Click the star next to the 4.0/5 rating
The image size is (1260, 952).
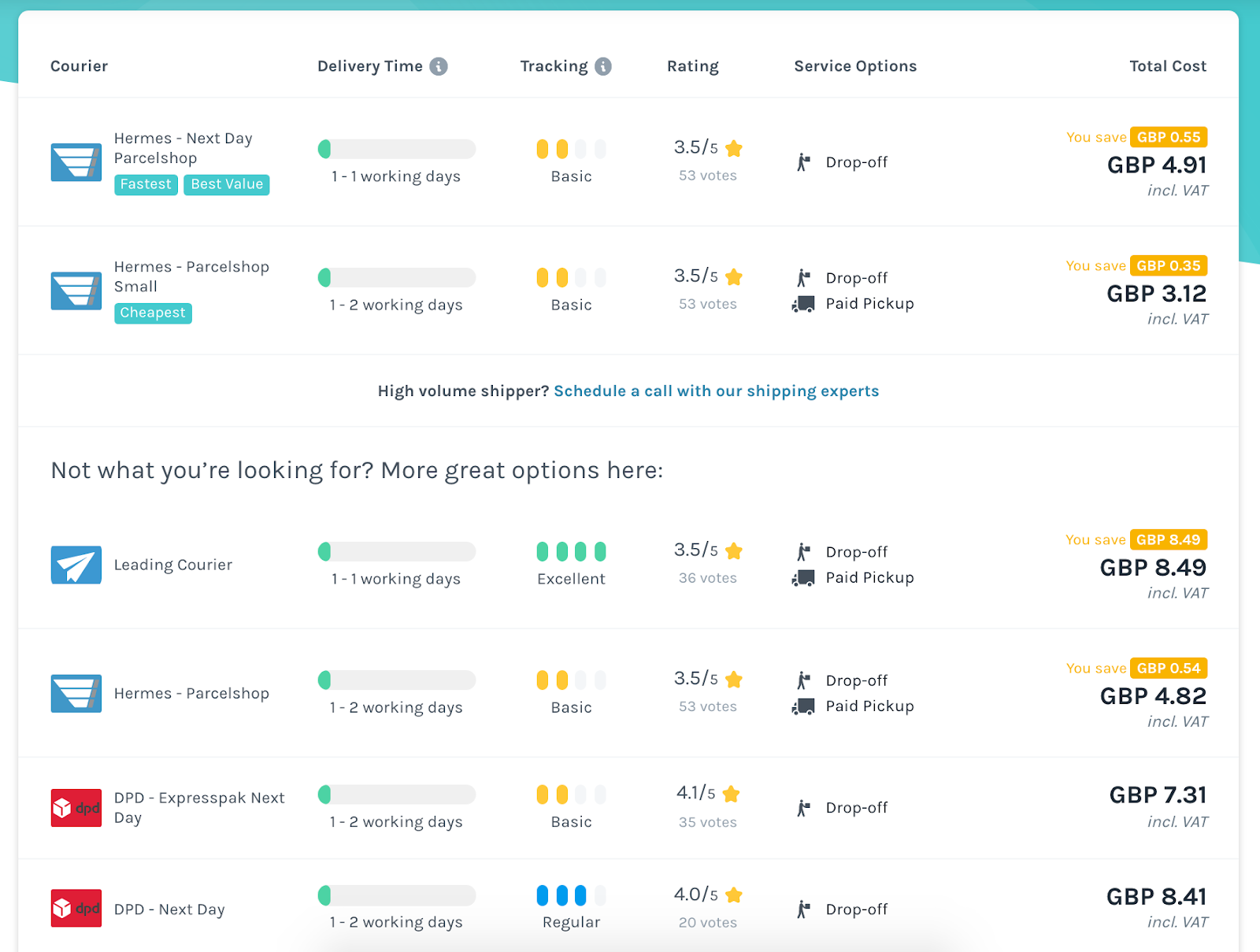pos(734,895)
